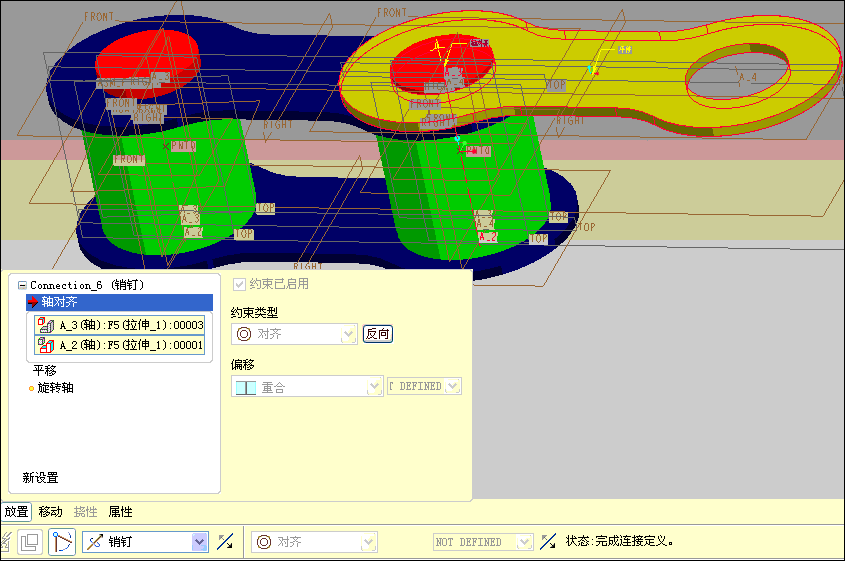This screenshot has width=845, height=561.
Task: Switch to the 属性 tab
Action: (120, 511)
